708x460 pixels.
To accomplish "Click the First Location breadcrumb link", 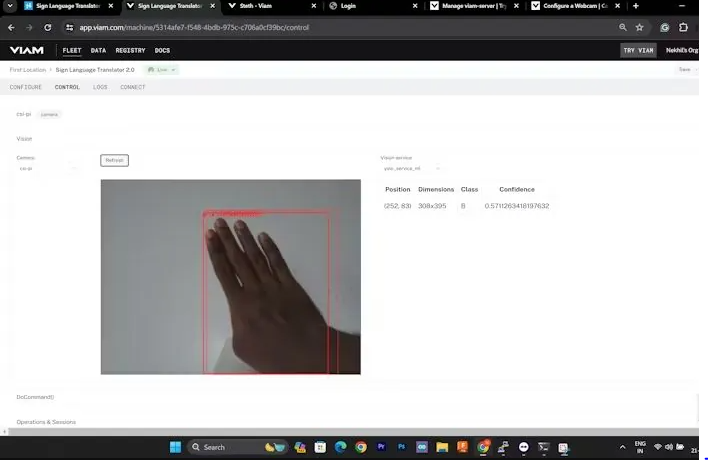I will pyautogui.click(x=28, y=70).
